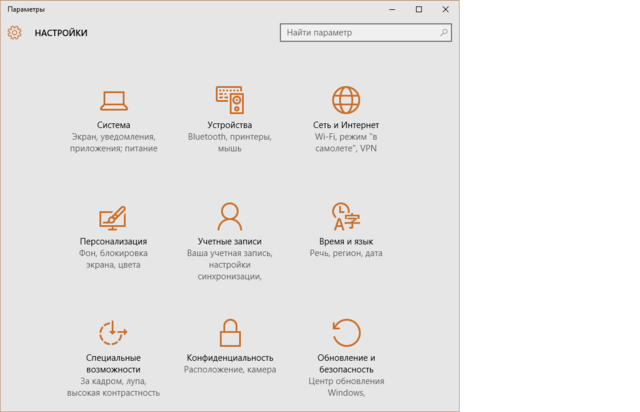
Task: Click the 'Устройства' text label
Action: pos(229,125)
